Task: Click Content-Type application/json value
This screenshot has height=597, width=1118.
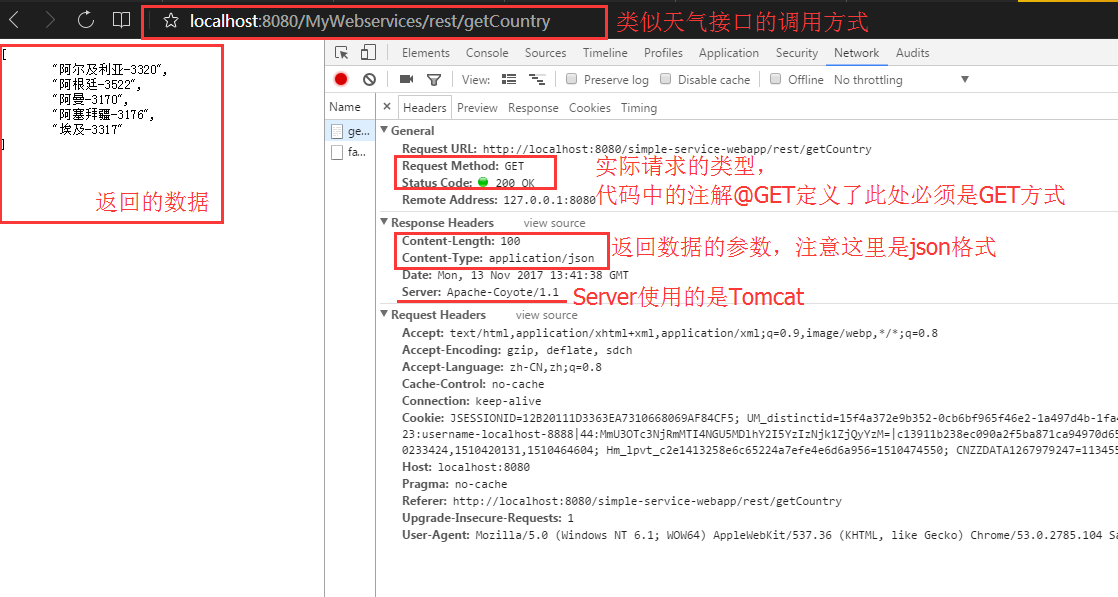Action: pyautogui.click(x=541, y=258)
